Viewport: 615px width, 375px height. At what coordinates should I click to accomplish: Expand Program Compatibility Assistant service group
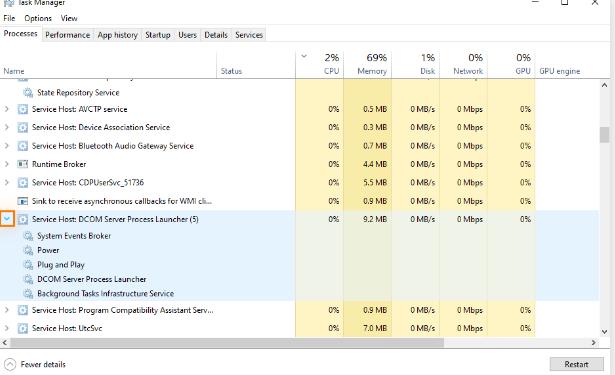click(7, 310)
